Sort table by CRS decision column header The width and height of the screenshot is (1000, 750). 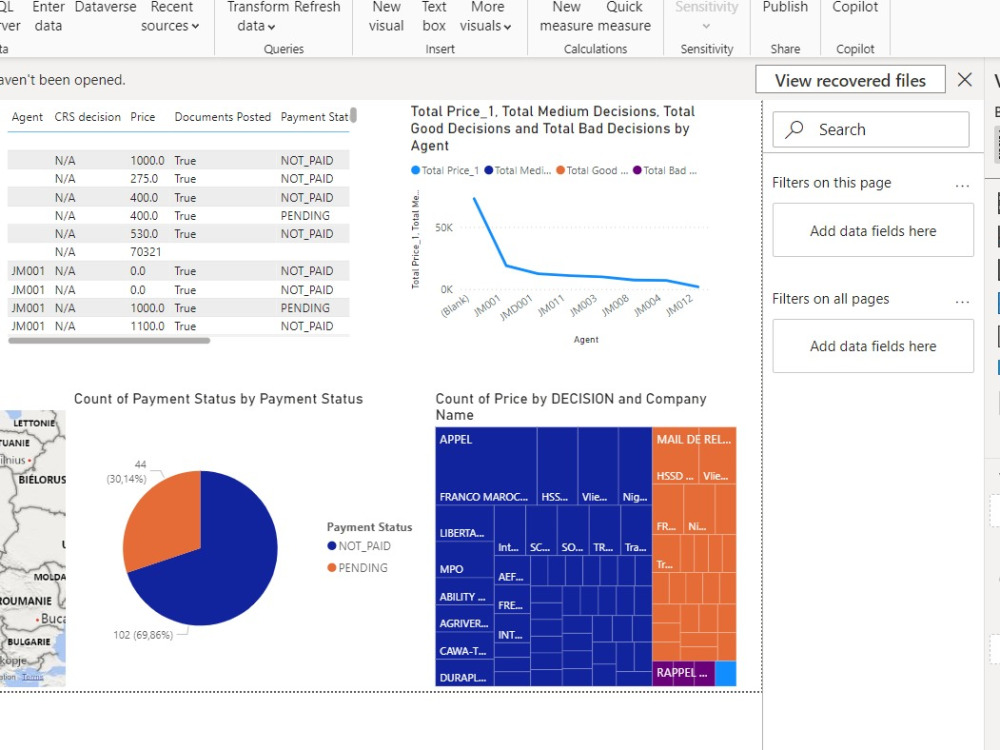pos(87,117)
